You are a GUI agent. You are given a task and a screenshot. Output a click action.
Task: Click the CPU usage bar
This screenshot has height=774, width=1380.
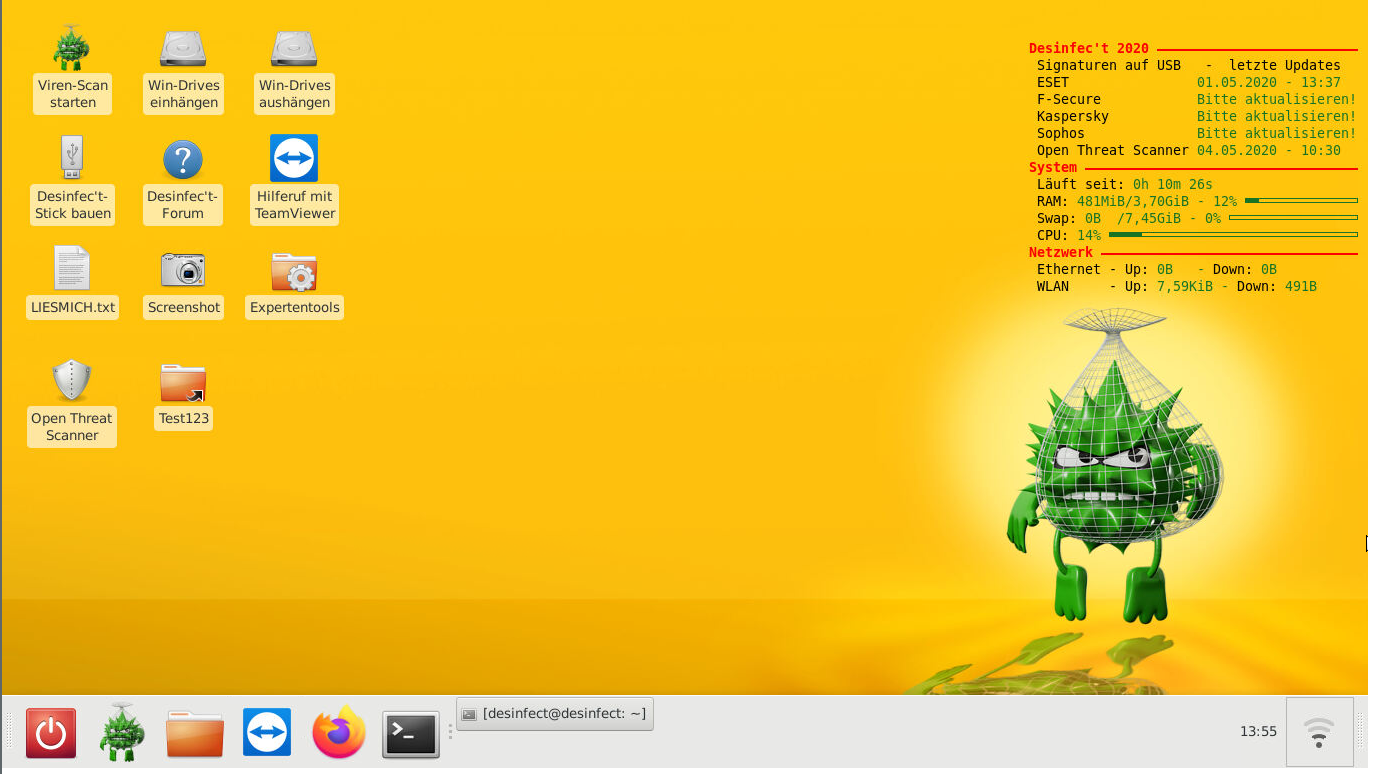pyautogui.click(x=1233, y=235)
